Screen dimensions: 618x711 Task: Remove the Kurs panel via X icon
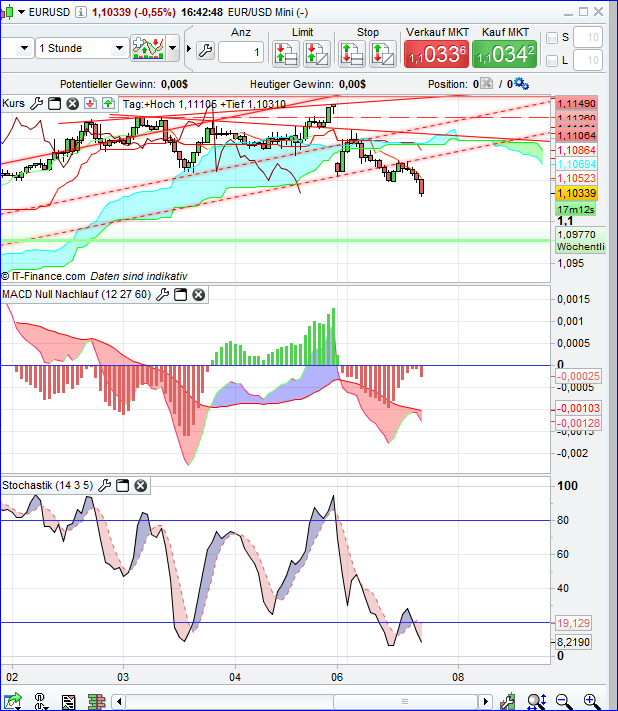coord(73,104)
